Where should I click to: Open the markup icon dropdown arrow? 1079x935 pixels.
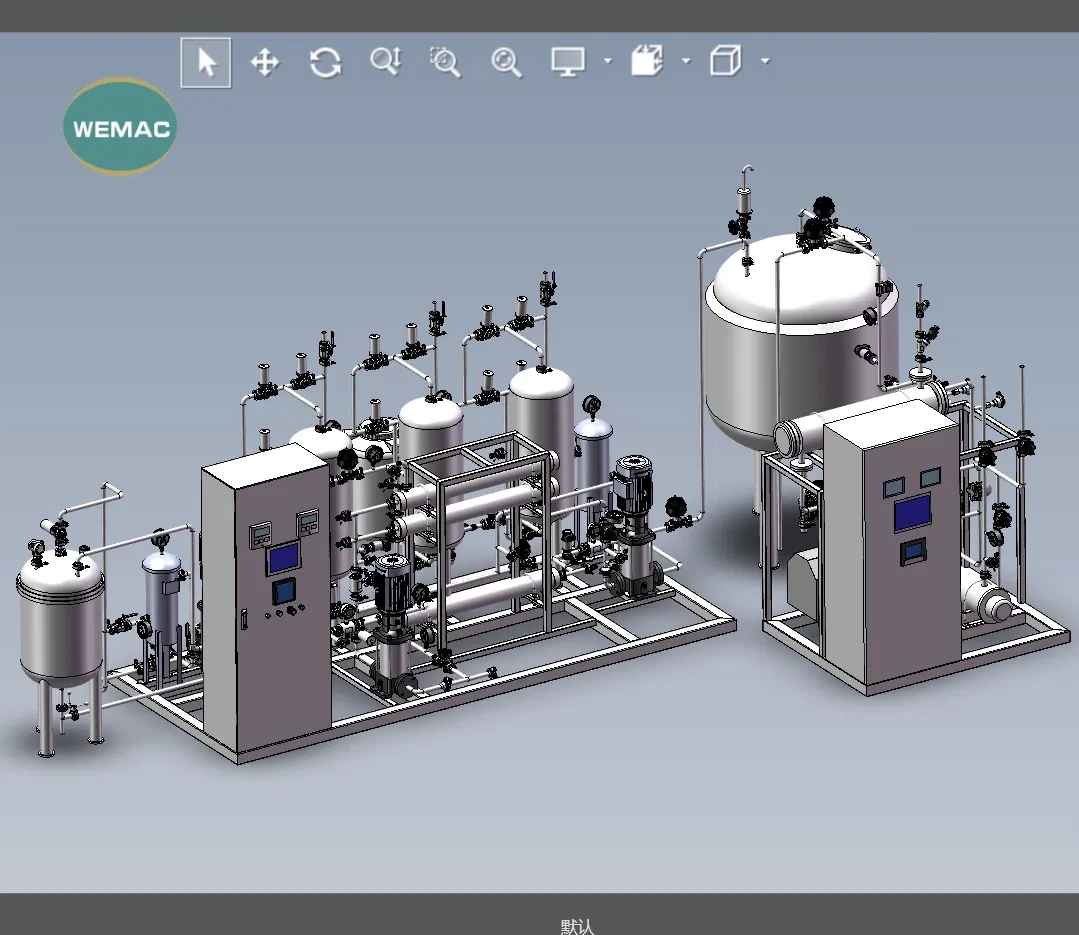686,62
